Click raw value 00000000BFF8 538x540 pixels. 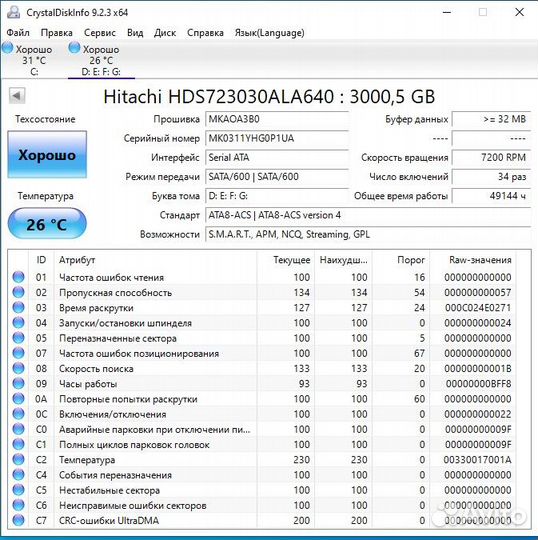click(x=478, y=384)
